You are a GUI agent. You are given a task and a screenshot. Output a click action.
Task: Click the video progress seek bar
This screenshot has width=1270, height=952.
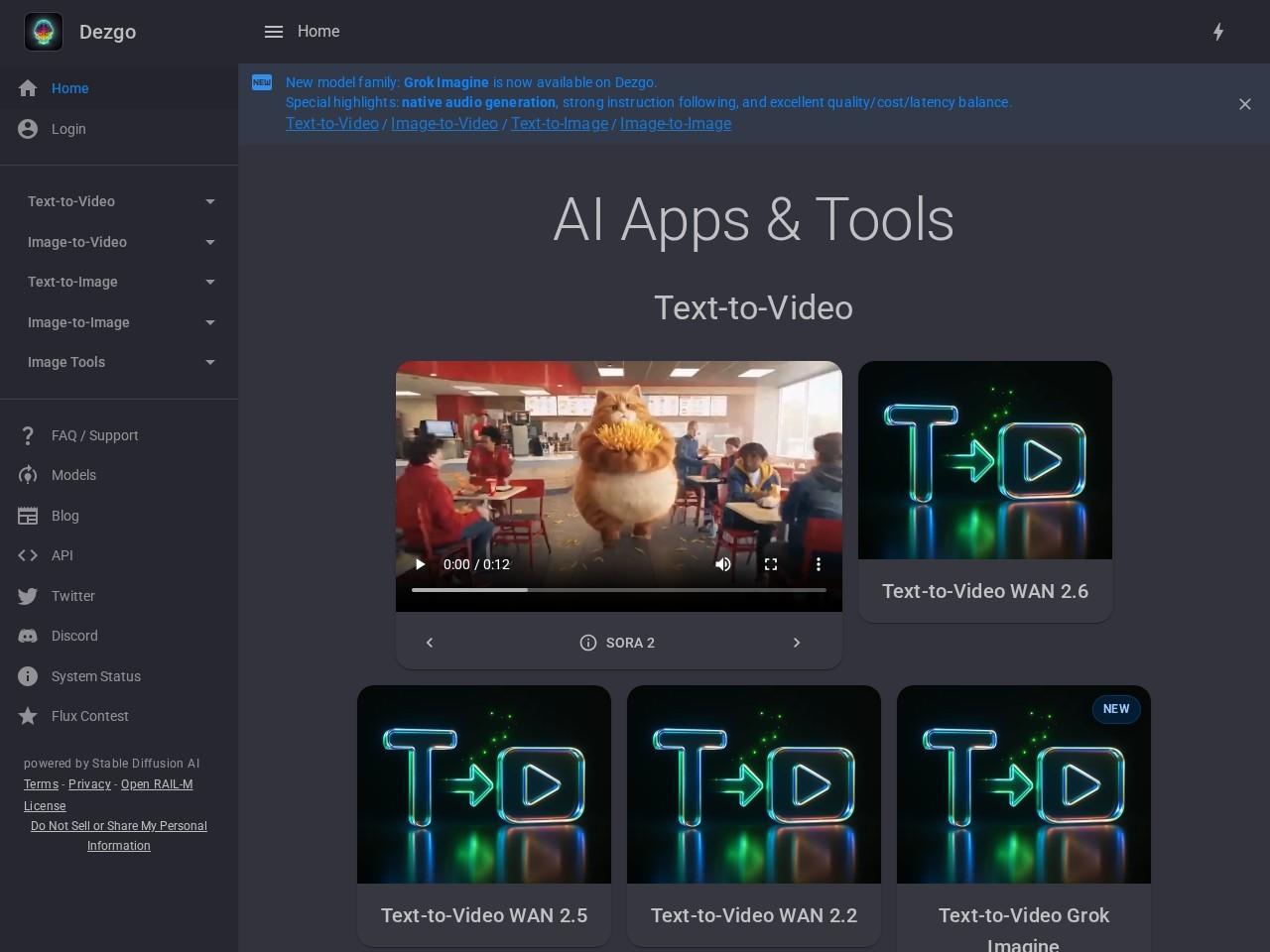(x=618, y=590)
